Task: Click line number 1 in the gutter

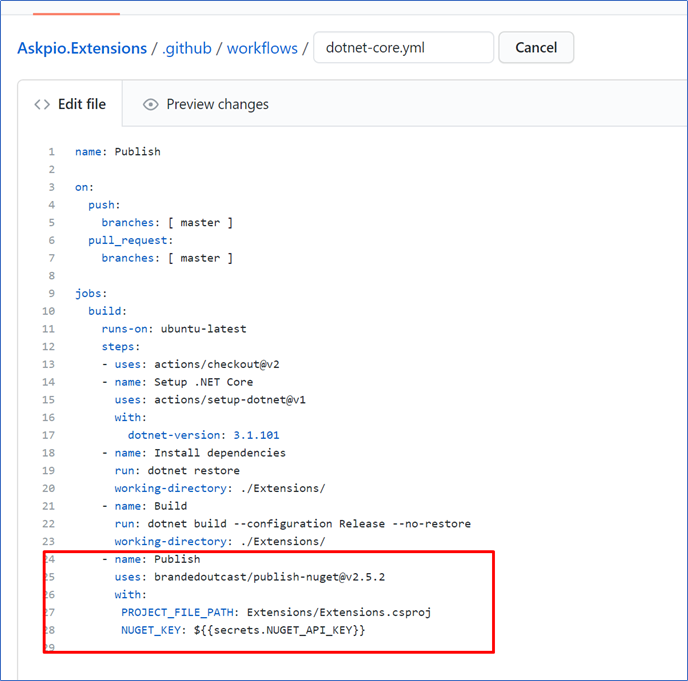Action: (x=52, y=152)
